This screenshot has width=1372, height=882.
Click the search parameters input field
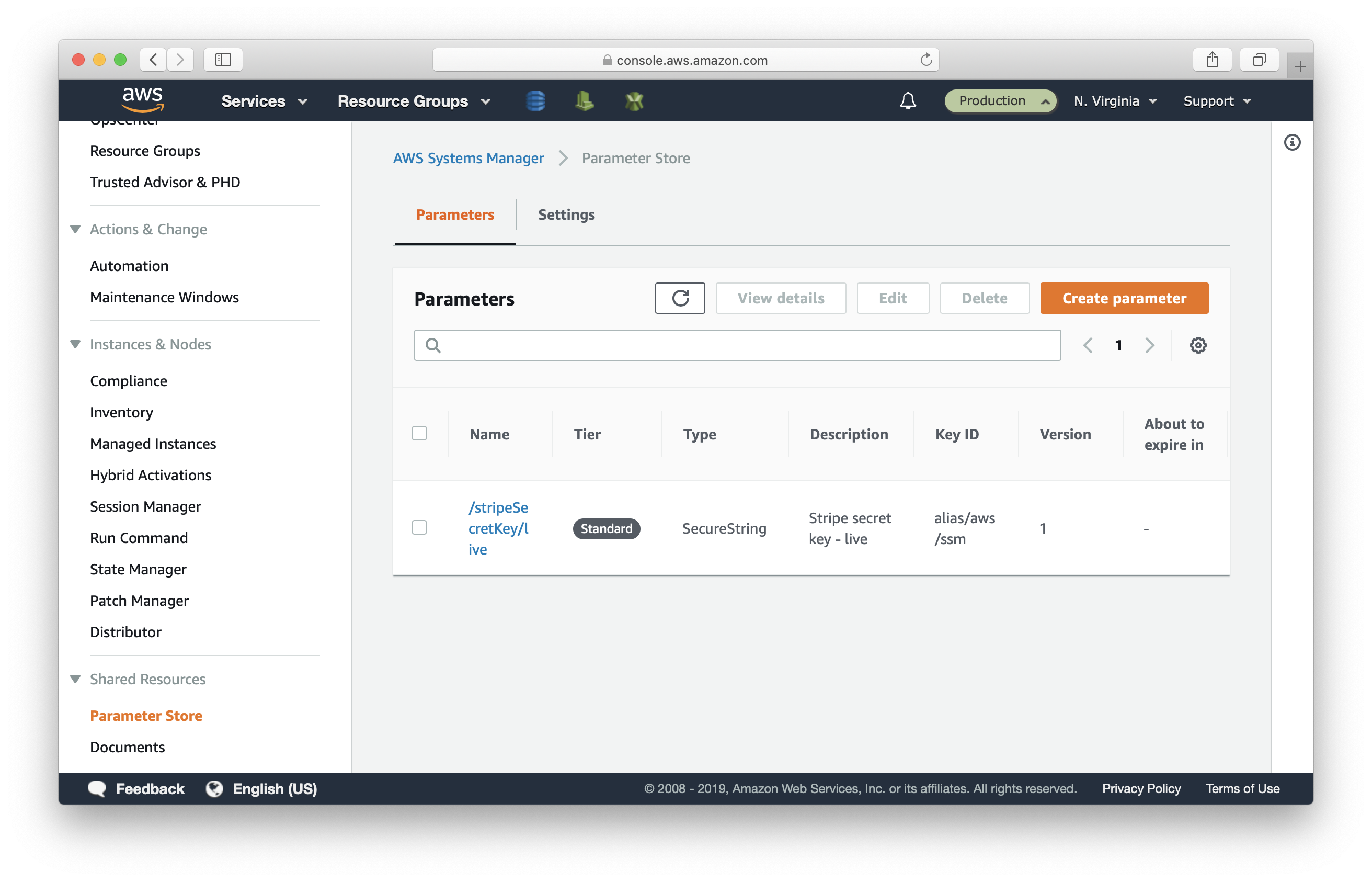736,345
